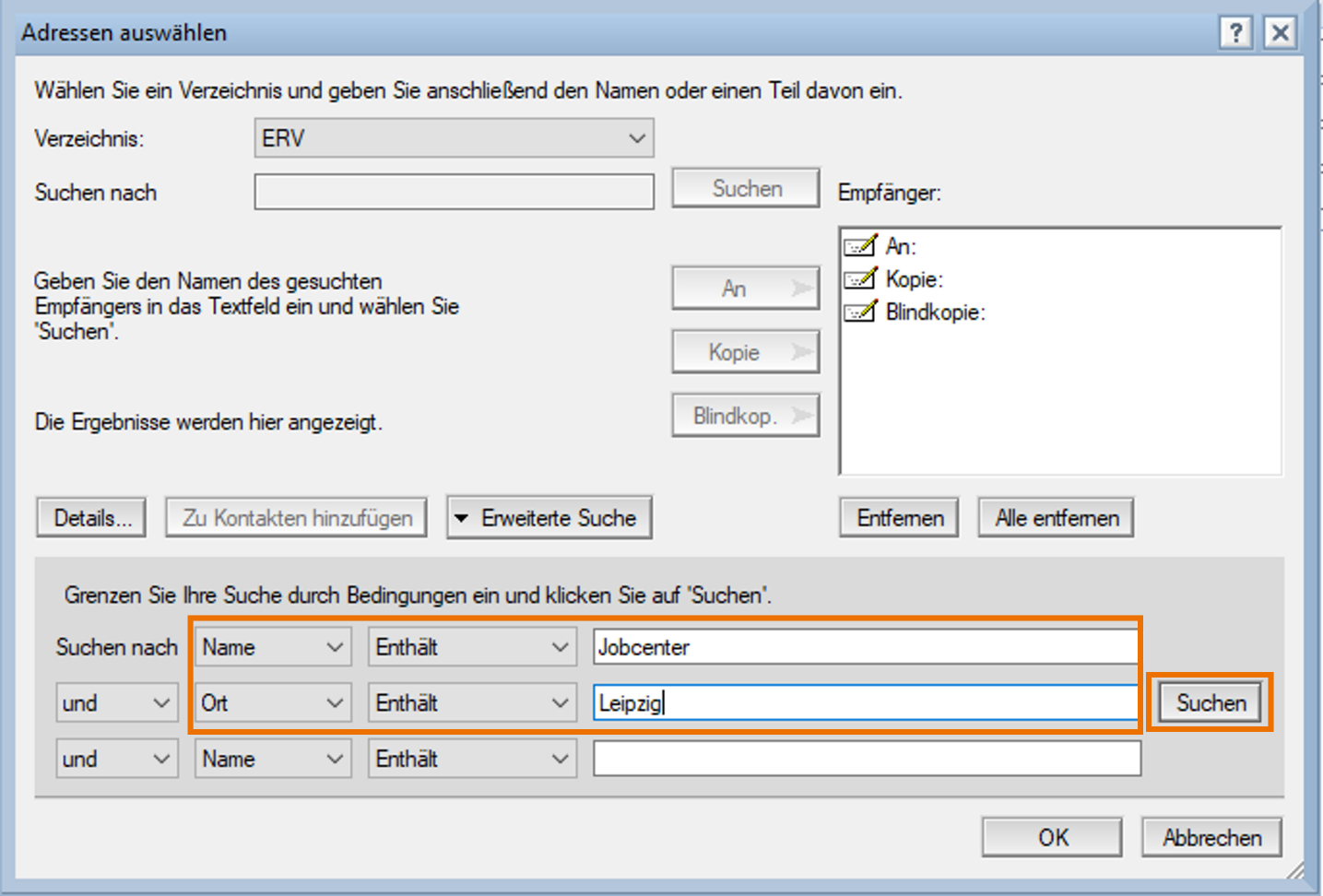Click the orange-highlighted Suchen button
This screenshot has width=1323, height=896.
[x=1210, y=703]
